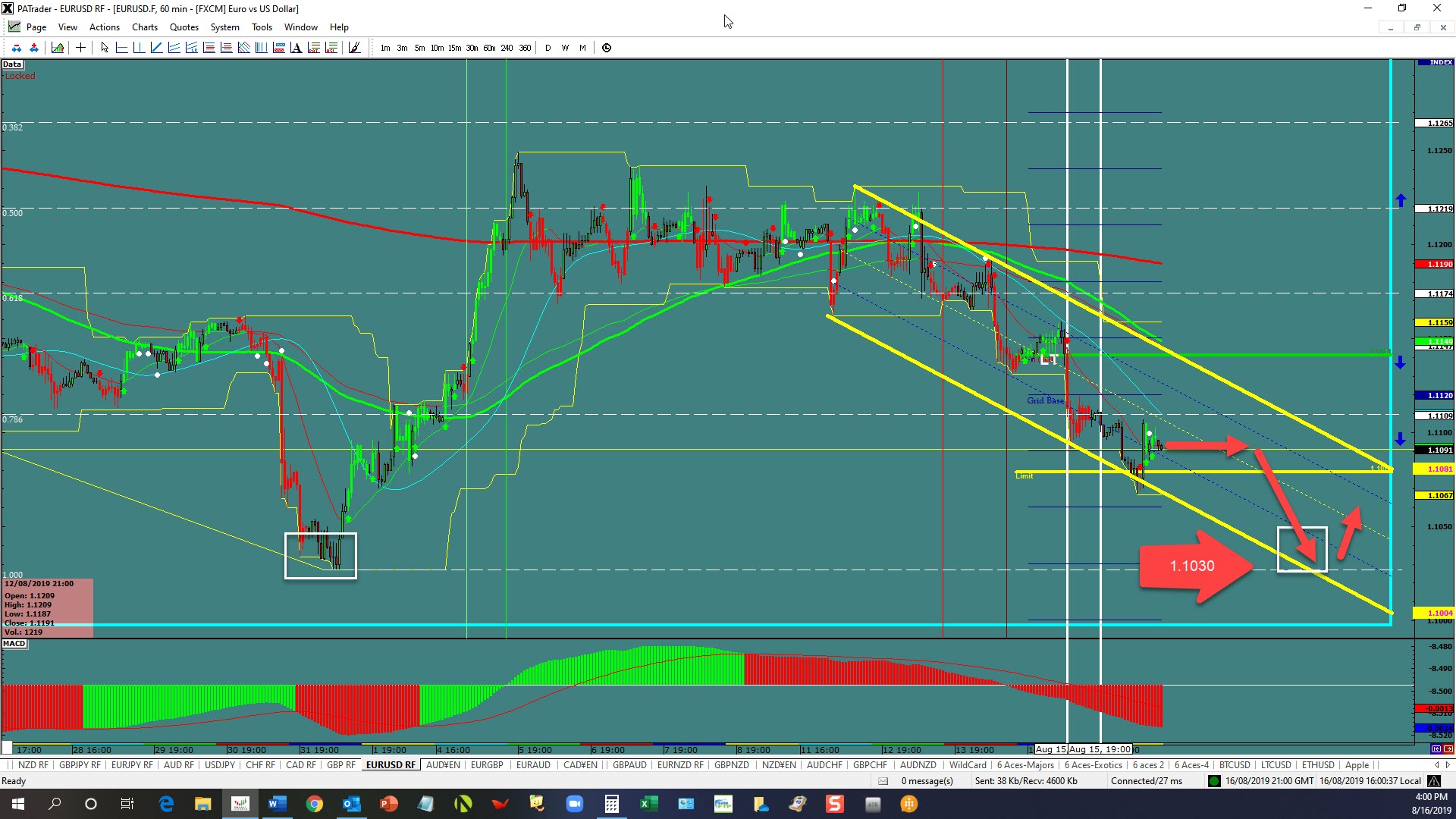
Task: Switch chart to 15m timeframe
Action: tap(454, 48)
